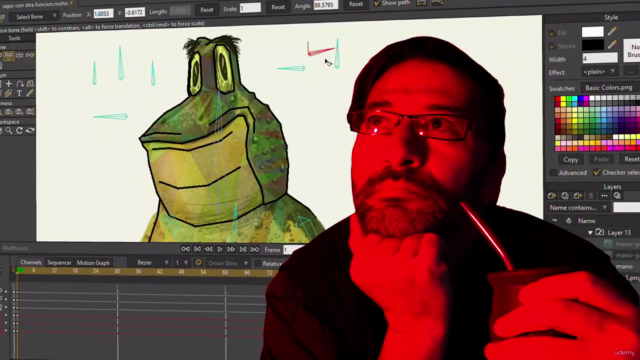Click the Position Y input field
Image resolution: width=640 pixels, height=360 pixels.
click(x=134, y=12)
